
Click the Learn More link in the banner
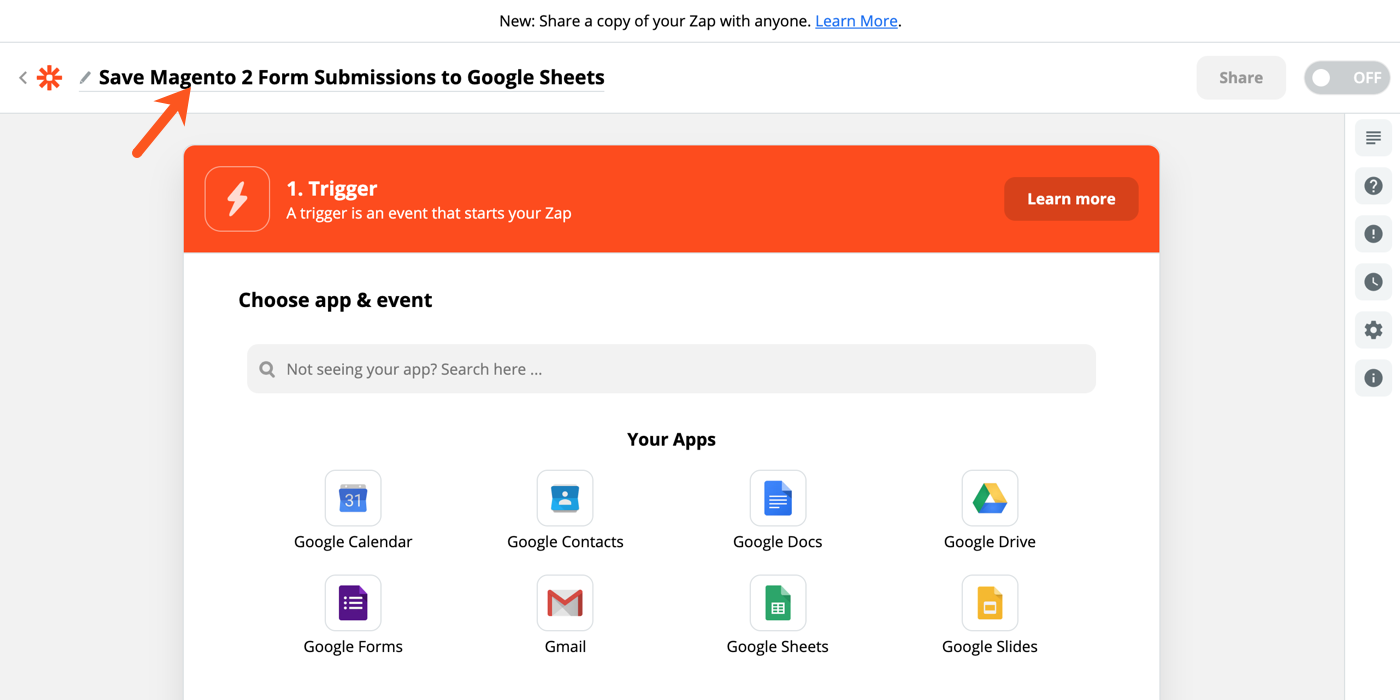[855, 20]
